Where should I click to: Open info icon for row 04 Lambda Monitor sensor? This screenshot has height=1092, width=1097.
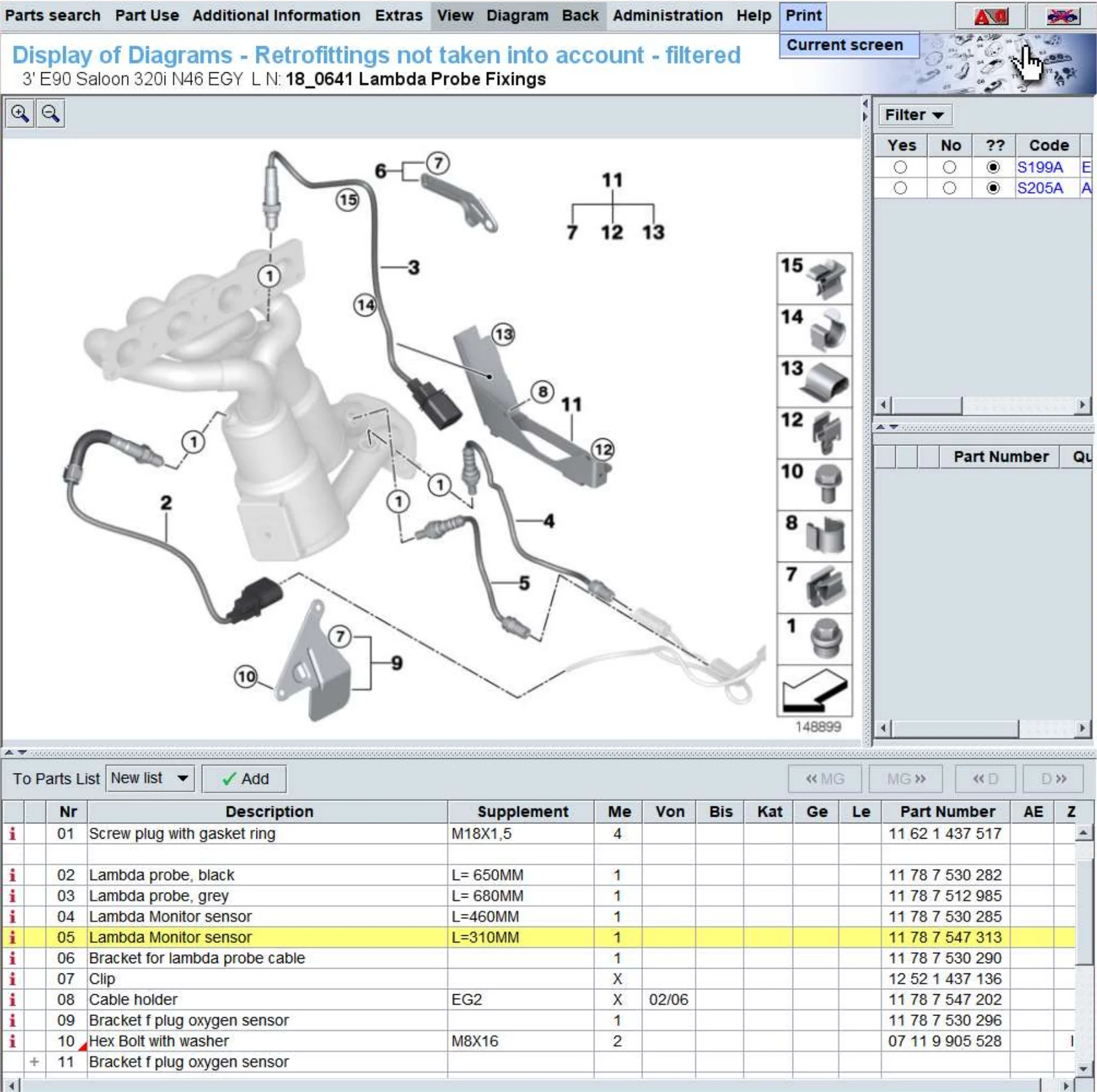point(12,916)
